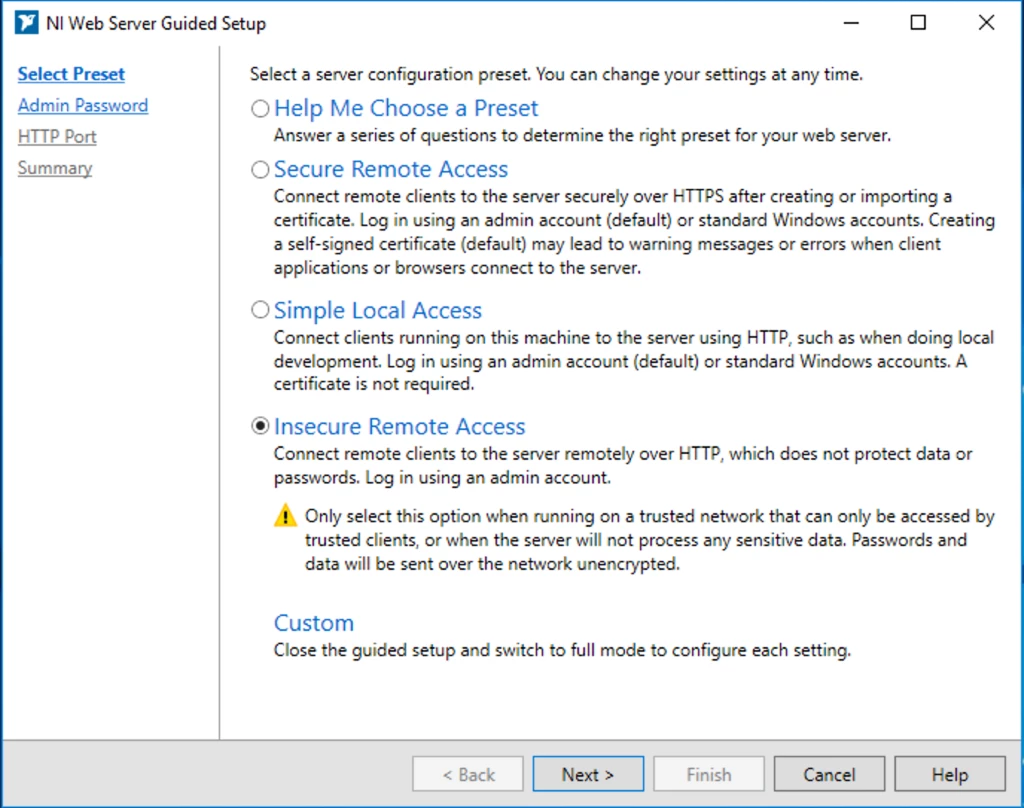Click the Simple Local Access description paragraph
1024x808 pixels.
coord(633,361)
